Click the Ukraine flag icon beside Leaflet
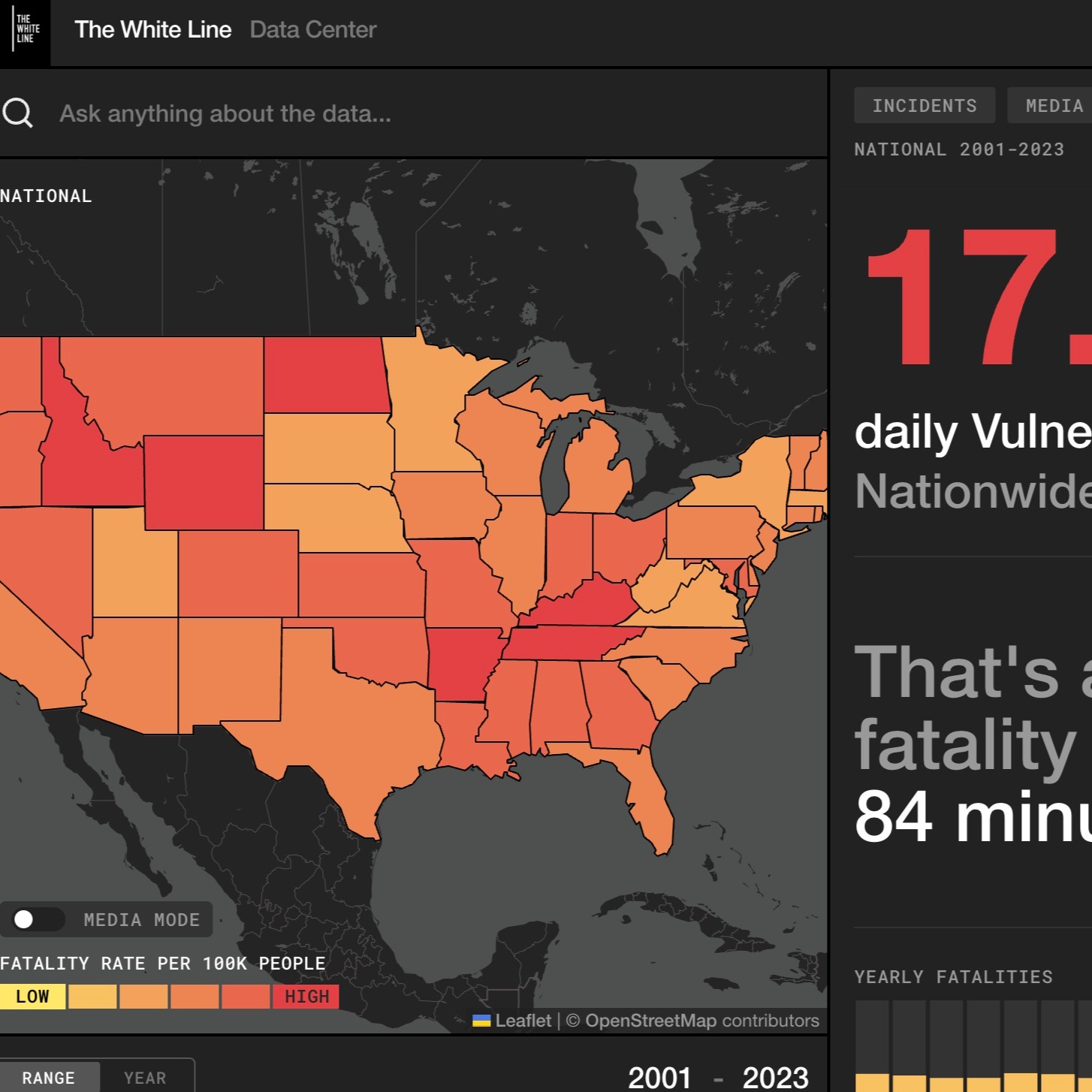The height and width of the screenshot is (1092, 1092). tap(481, 1021)
